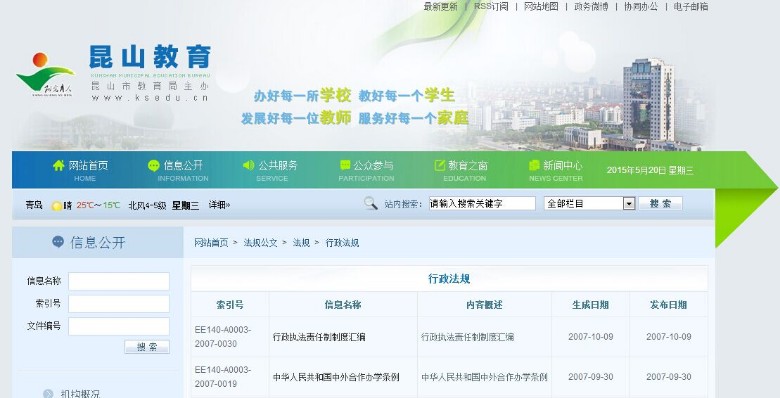This screenshot has height=398, width=780.
Task: Click the Kunshan Education logo emblem
Action: click(45, 74)
